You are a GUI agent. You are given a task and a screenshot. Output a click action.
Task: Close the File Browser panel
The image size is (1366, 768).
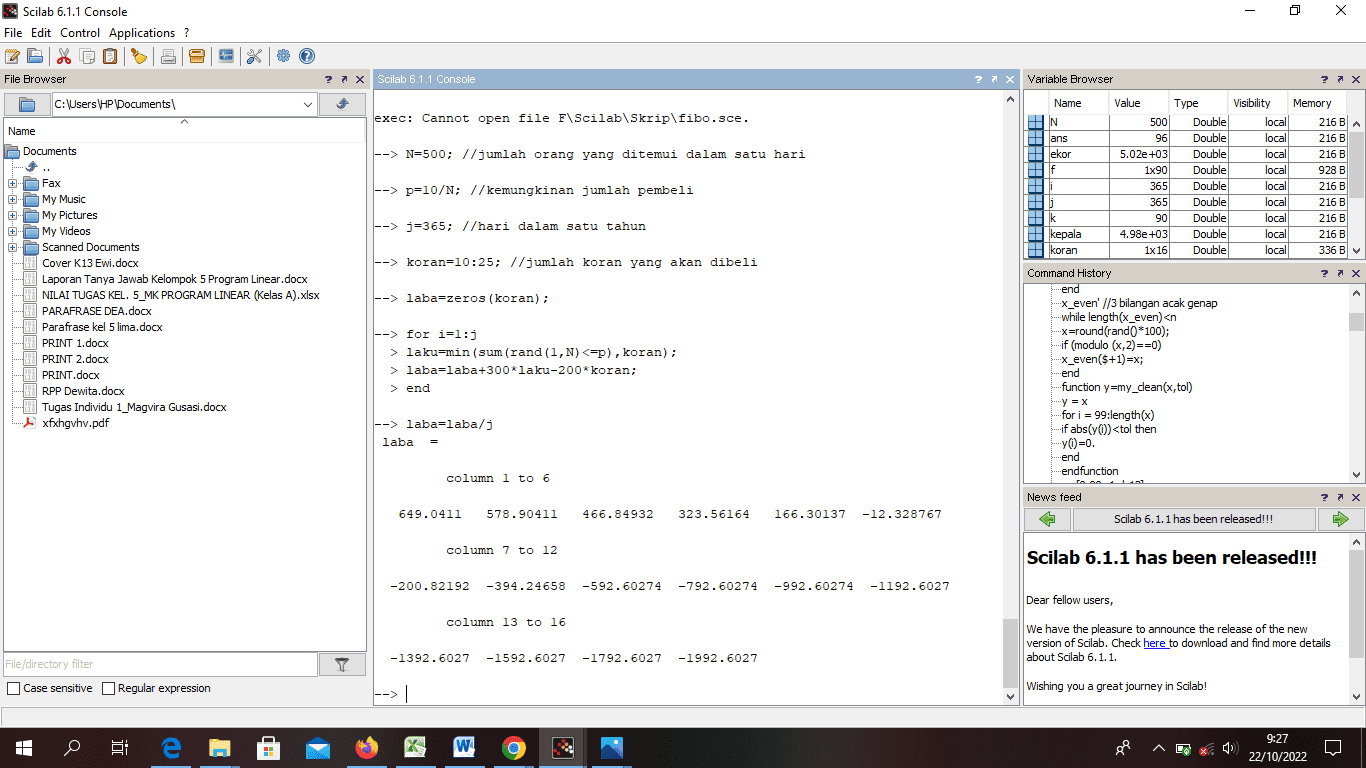(360, 79)
